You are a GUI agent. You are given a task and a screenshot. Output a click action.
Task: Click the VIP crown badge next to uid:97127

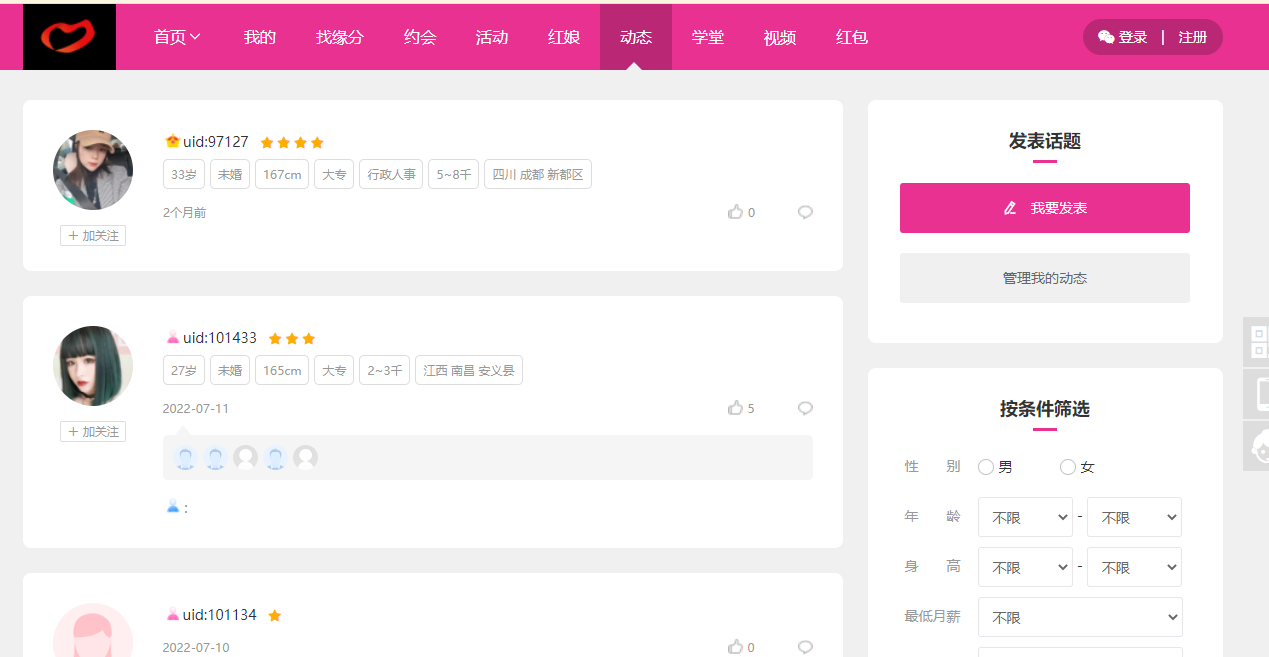(x=172, y=142)
